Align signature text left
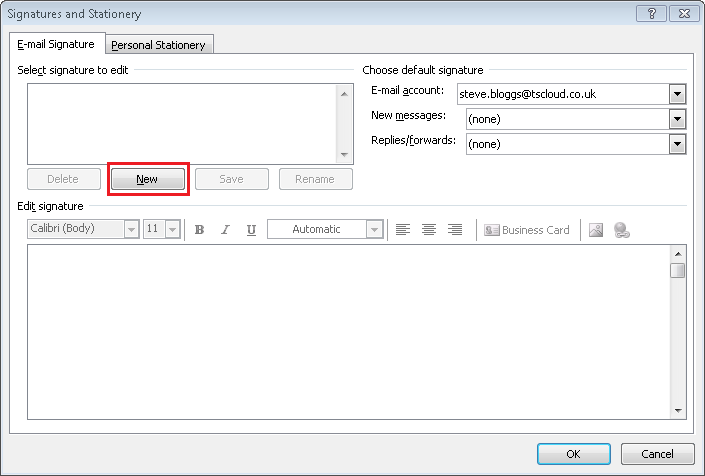The width and height of the screenshot is (705, 476). (403, 230)
